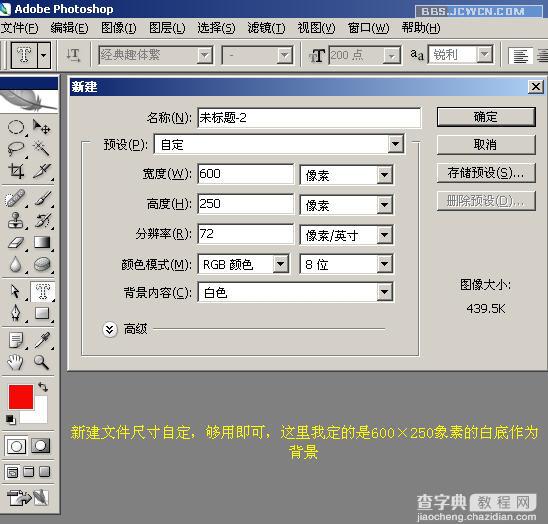Select the Hand tool
The width and height of the screenshot is (548, 524).
[16, 362]
